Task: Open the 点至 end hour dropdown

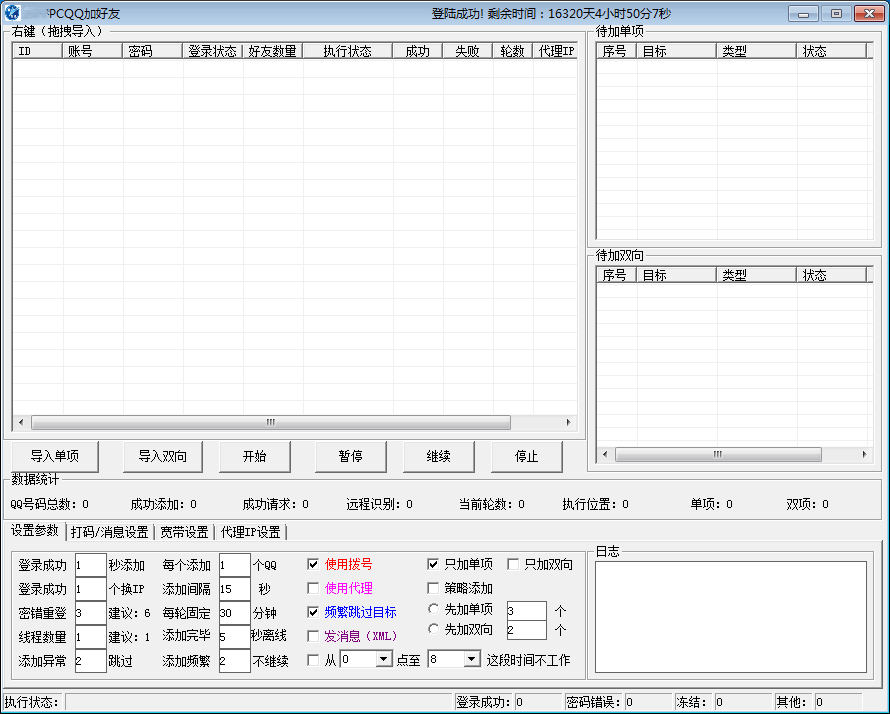Action: pos(471,659)
